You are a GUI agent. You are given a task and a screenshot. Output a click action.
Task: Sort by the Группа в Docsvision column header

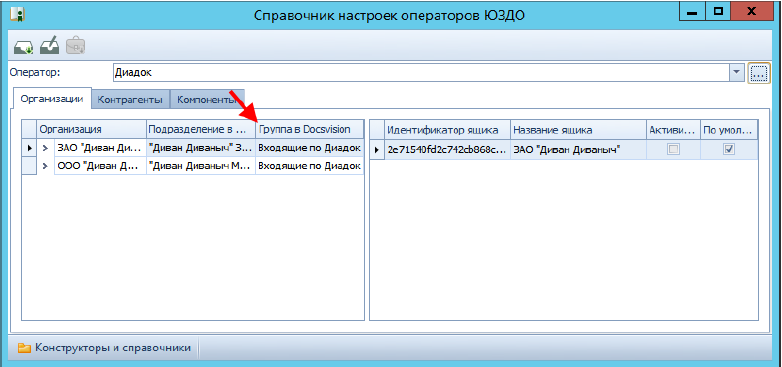pos(310,130)
